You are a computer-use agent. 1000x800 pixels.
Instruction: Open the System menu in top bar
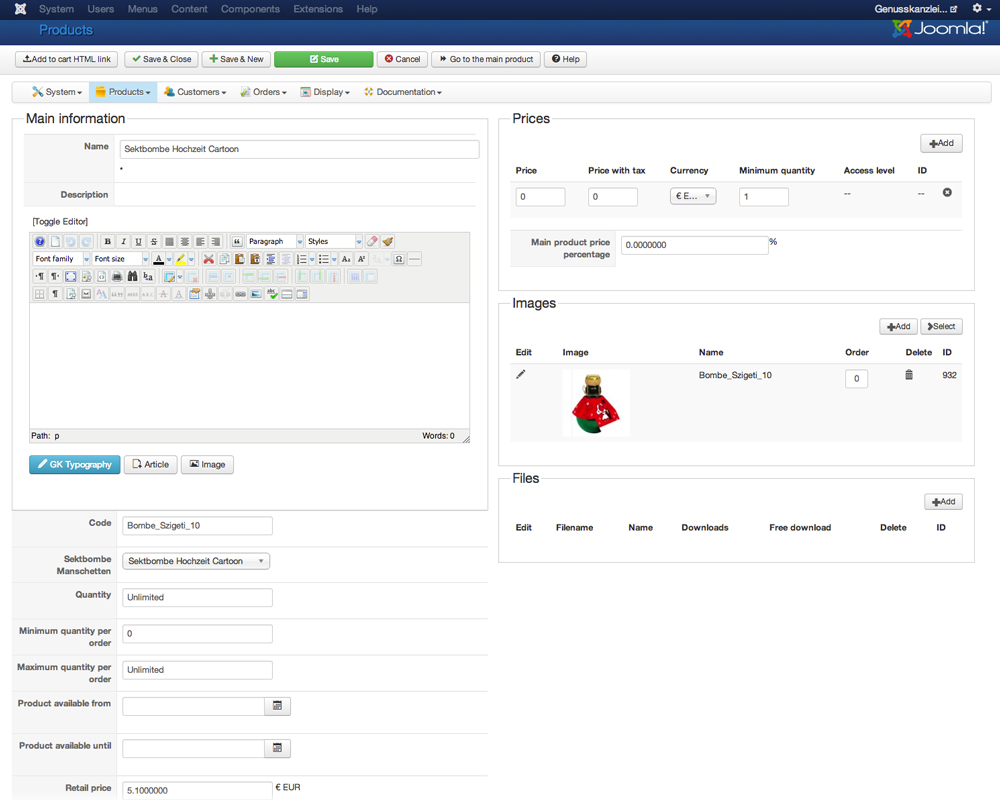click(x=56, y=9)
